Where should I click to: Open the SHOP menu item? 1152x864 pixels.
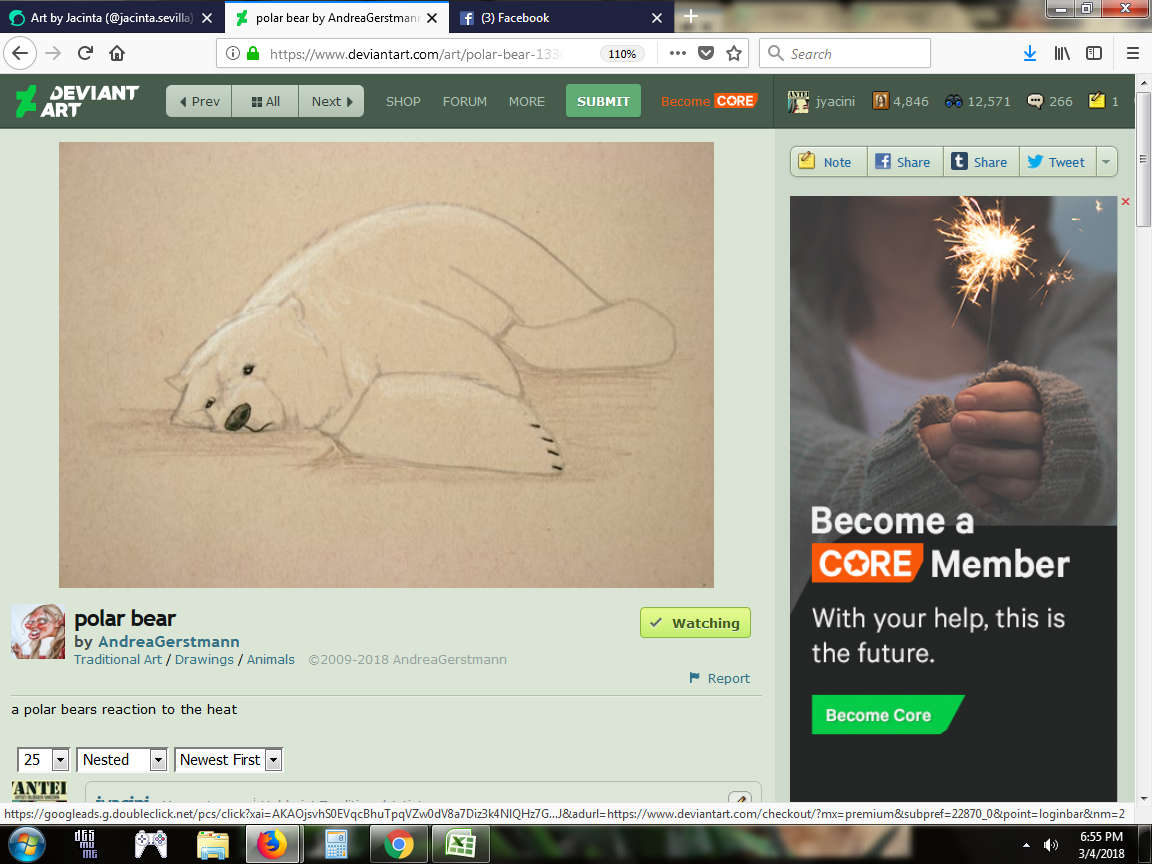[x=403, y=101]
